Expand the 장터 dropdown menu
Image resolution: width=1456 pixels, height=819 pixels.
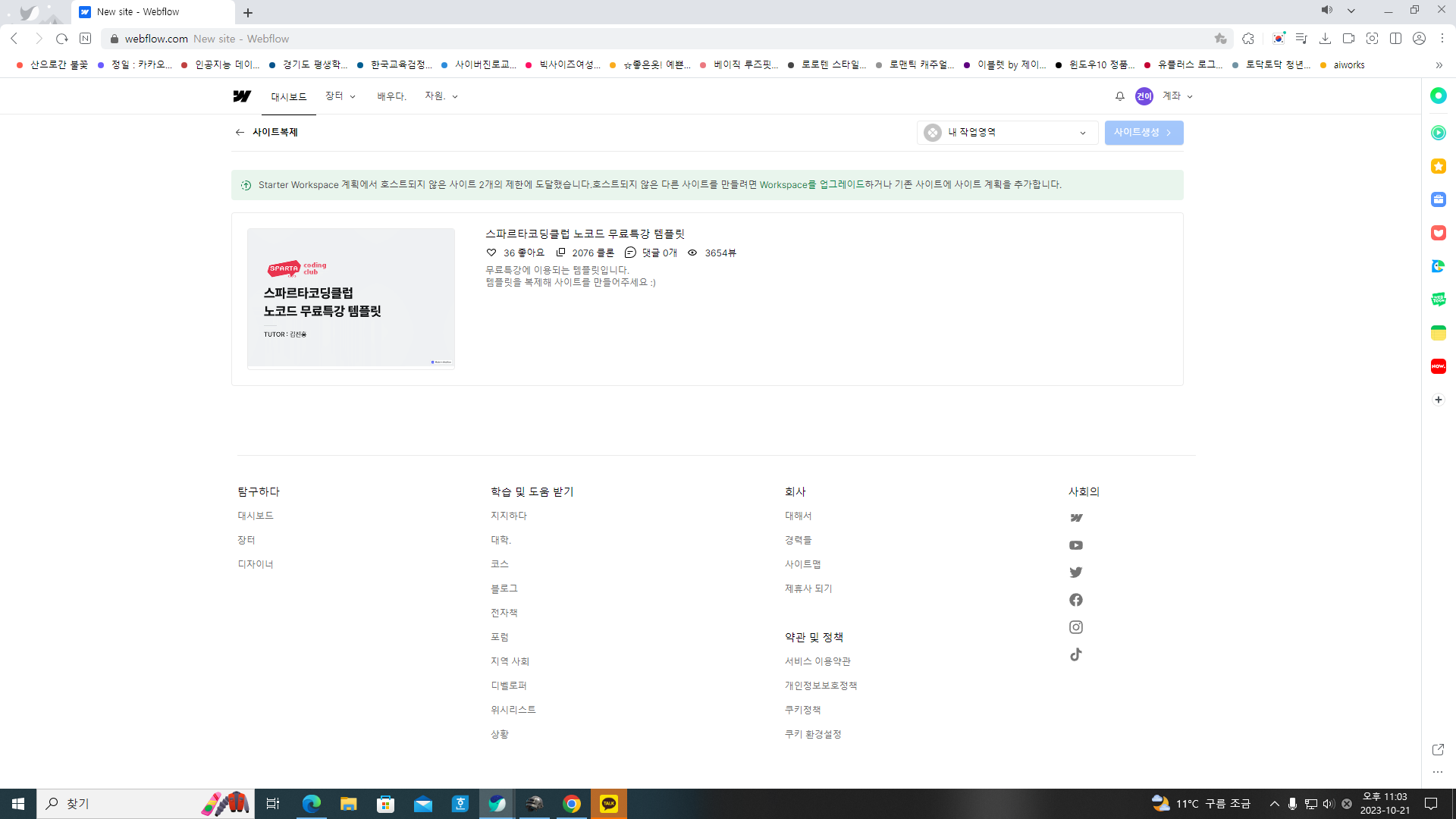point(340,96)
